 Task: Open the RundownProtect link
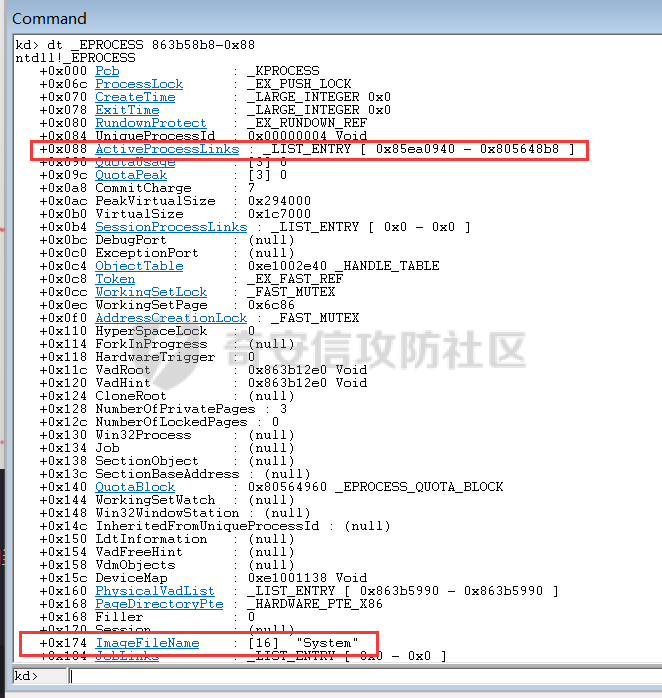(151, 122)
